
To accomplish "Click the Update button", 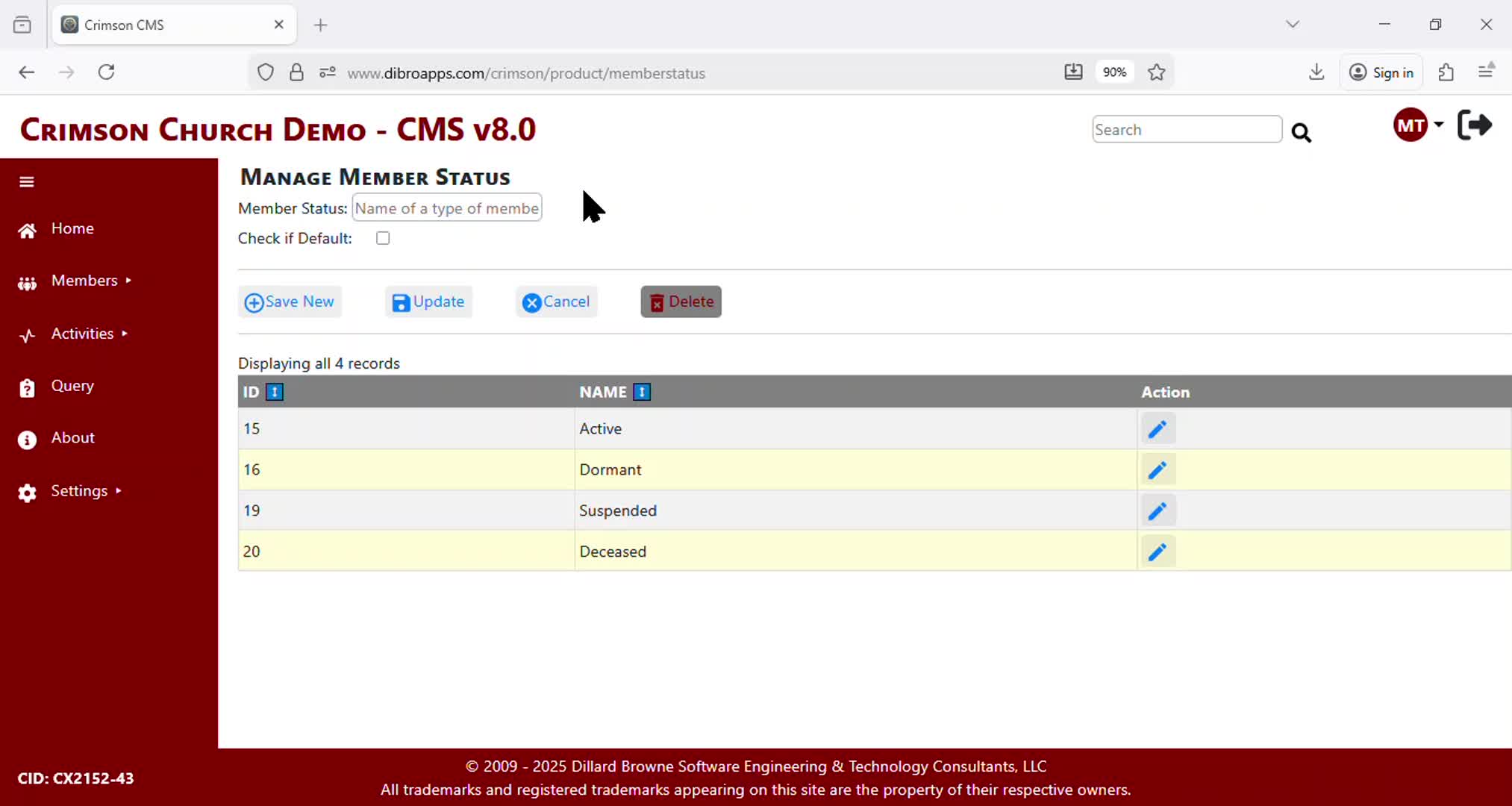I will 428,302.
